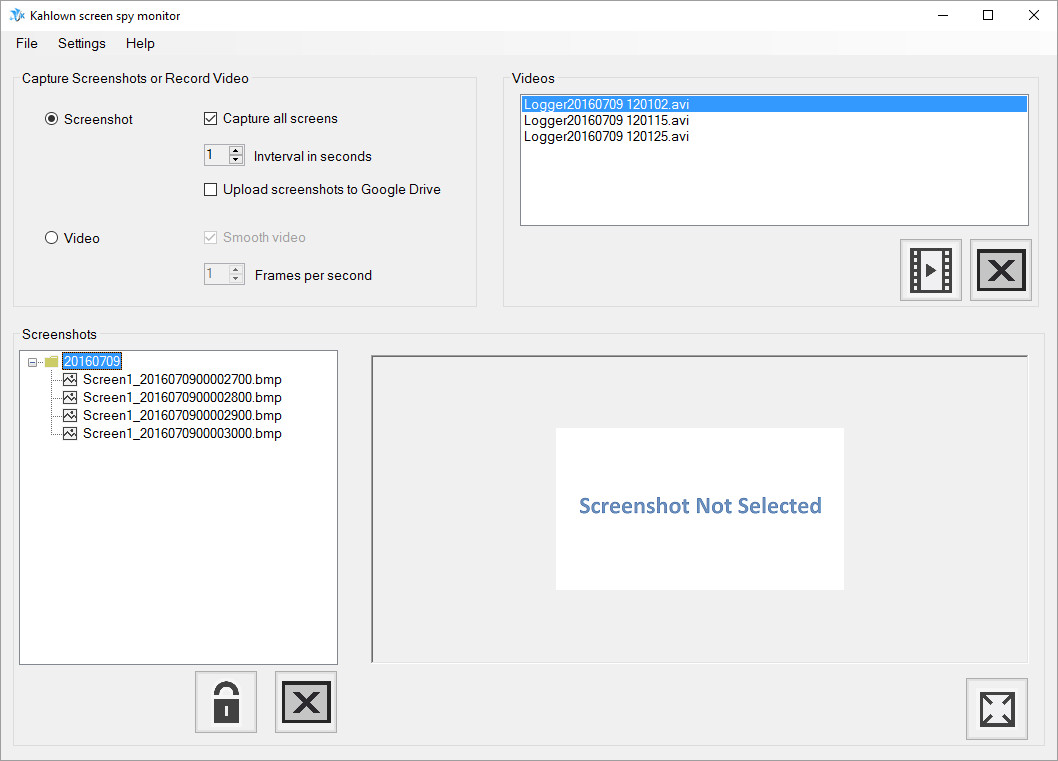The image size is (1058, 761).
Task: Collapse the 20160709 folder node
Action: 32,362
